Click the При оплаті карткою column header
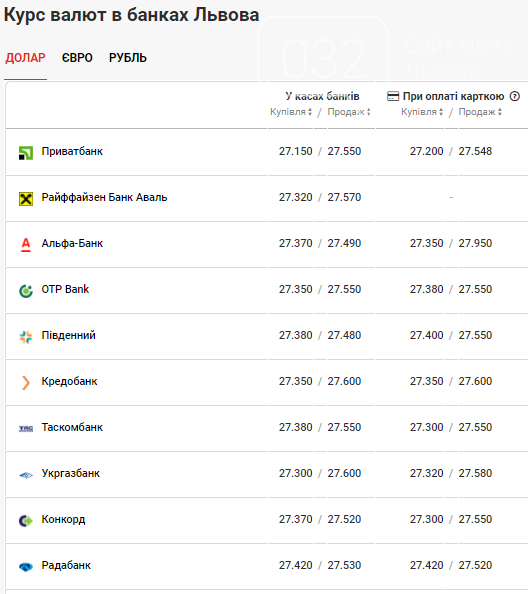Screen dimensions: 528x594 pos(453,96)
